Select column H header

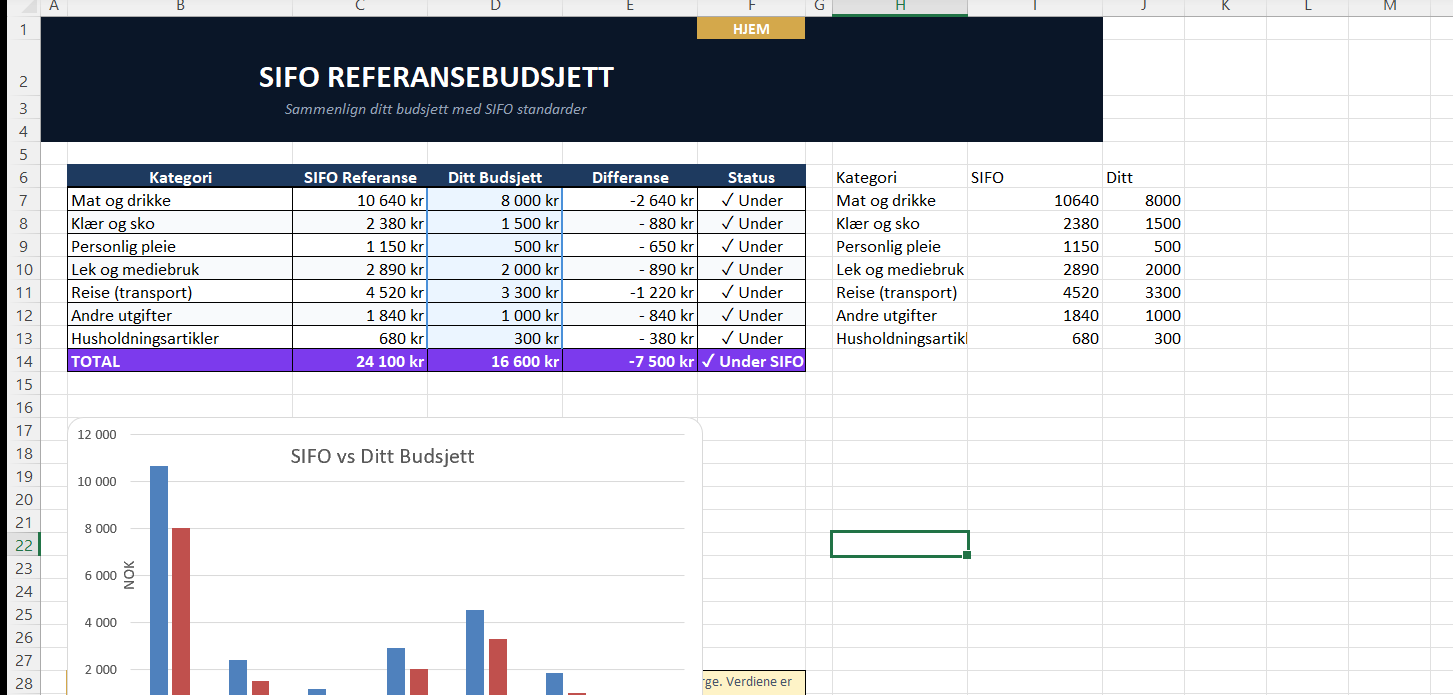pyautogui.click(x=899, y=7)
